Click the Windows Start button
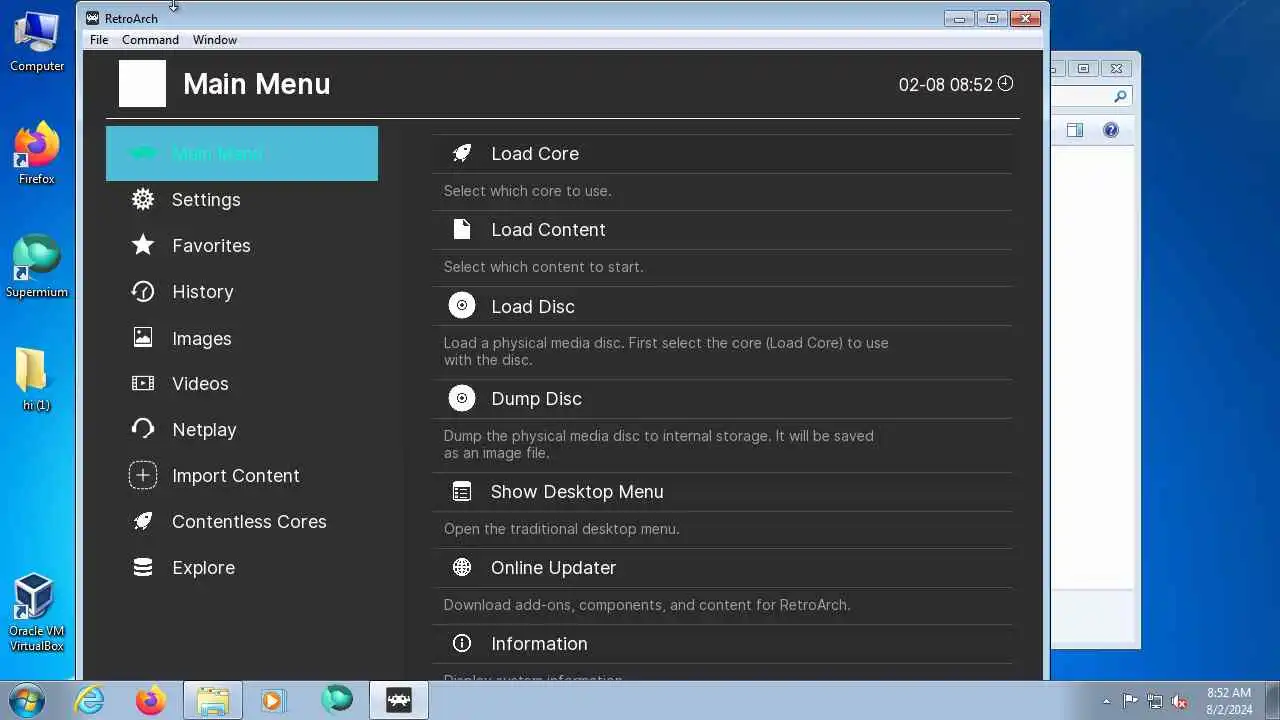The image size is (1280, 720). click(x=26, y=700)
